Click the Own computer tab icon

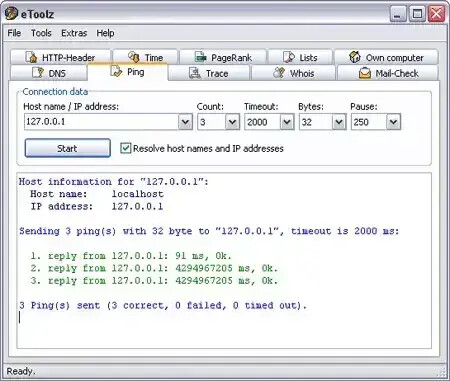point(355,57)
